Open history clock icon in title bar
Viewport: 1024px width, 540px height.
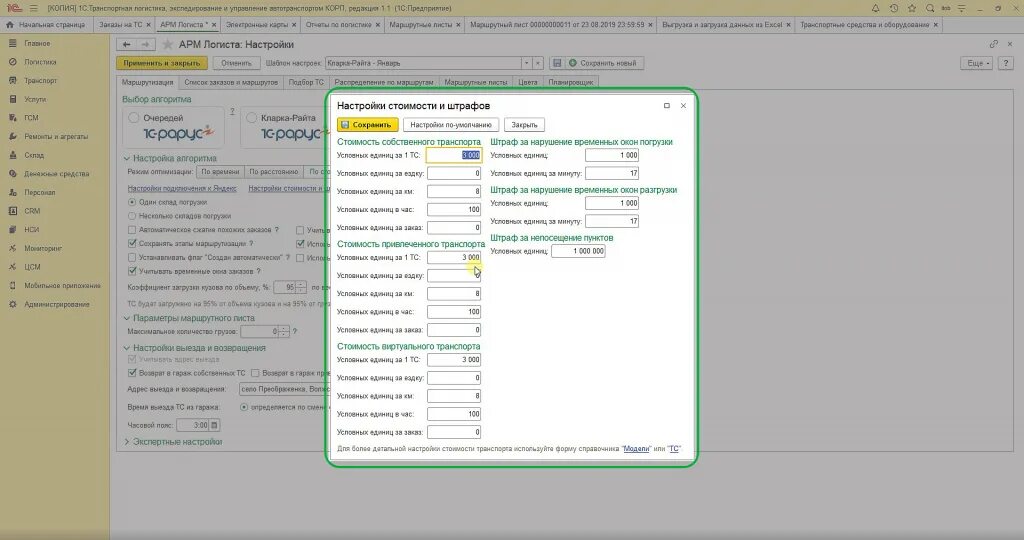click(x=893, y=8)
